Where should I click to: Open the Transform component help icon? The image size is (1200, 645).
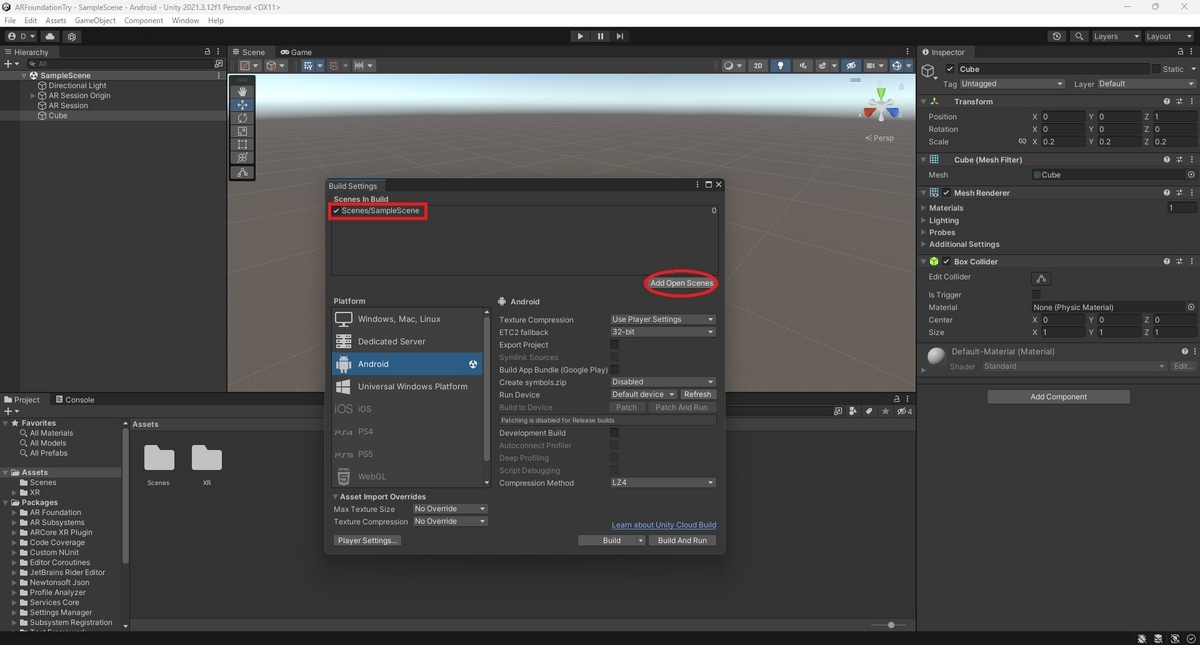[1167, 101]
